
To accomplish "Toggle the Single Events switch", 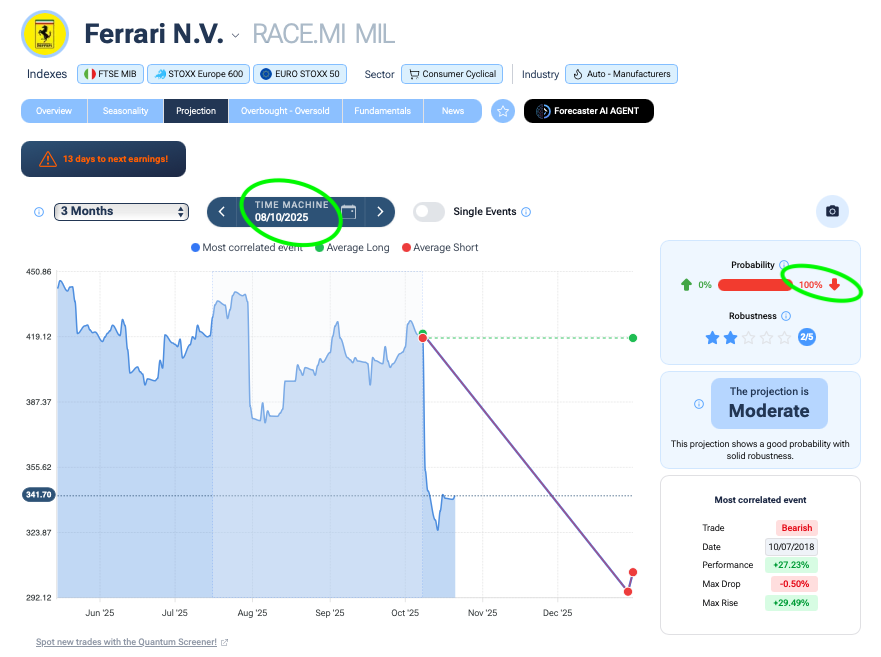I will pyautogui.click(x=429, y=212).
